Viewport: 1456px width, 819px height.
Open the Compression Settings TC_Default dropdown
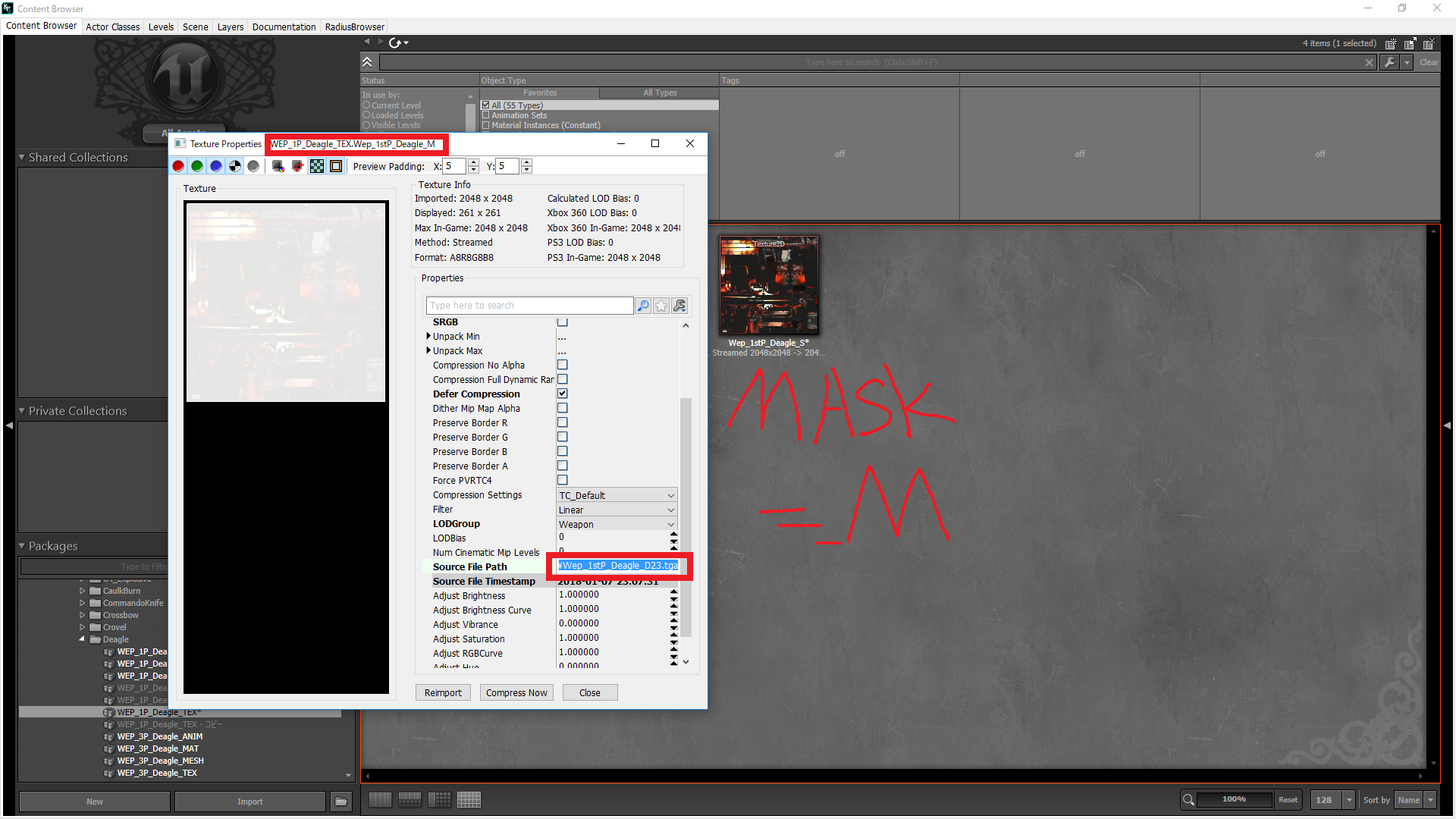(617, 495)
